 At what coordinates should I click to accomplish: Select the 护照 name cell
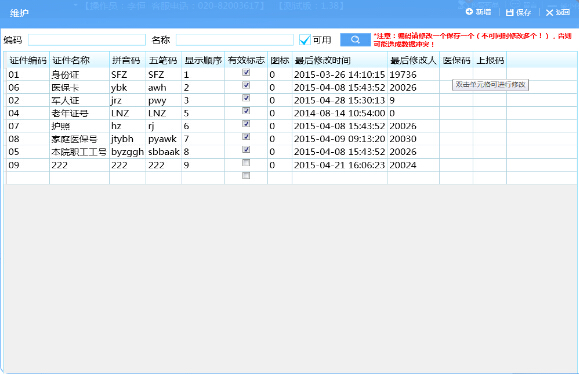pos(79,126)
